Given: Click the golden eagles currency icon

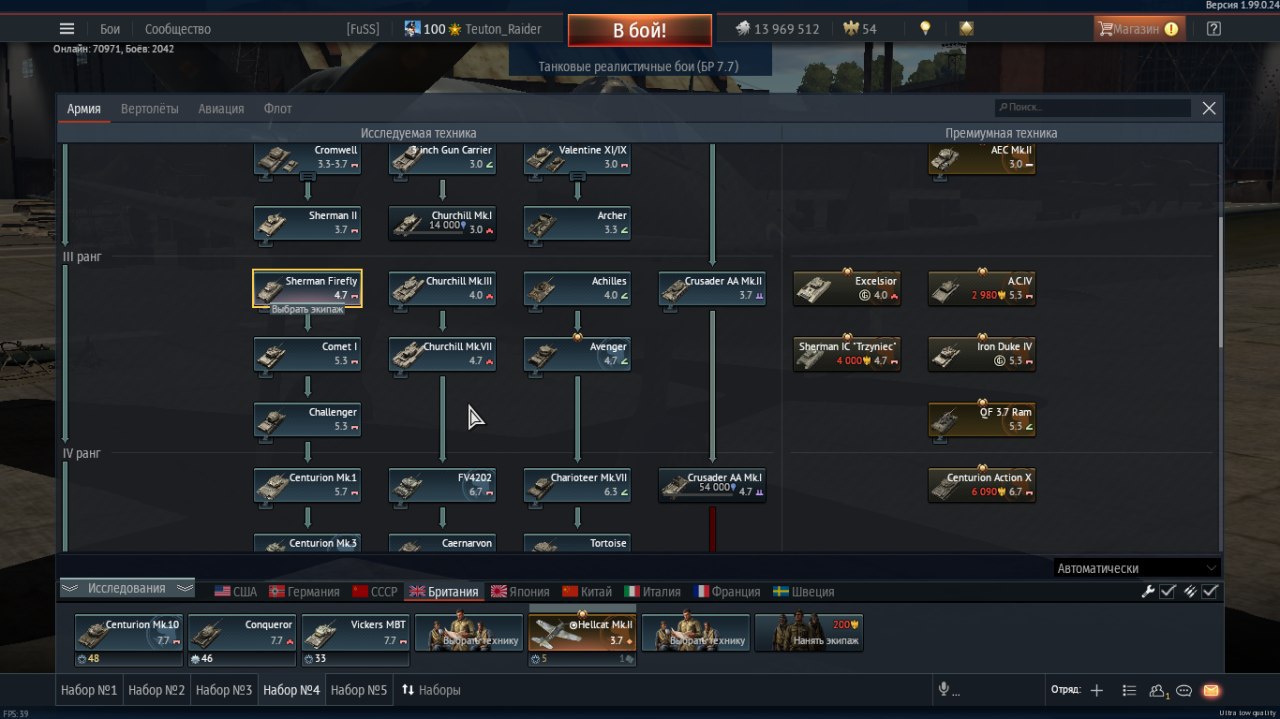Looking at the screenshot, I should click(851, 29).
